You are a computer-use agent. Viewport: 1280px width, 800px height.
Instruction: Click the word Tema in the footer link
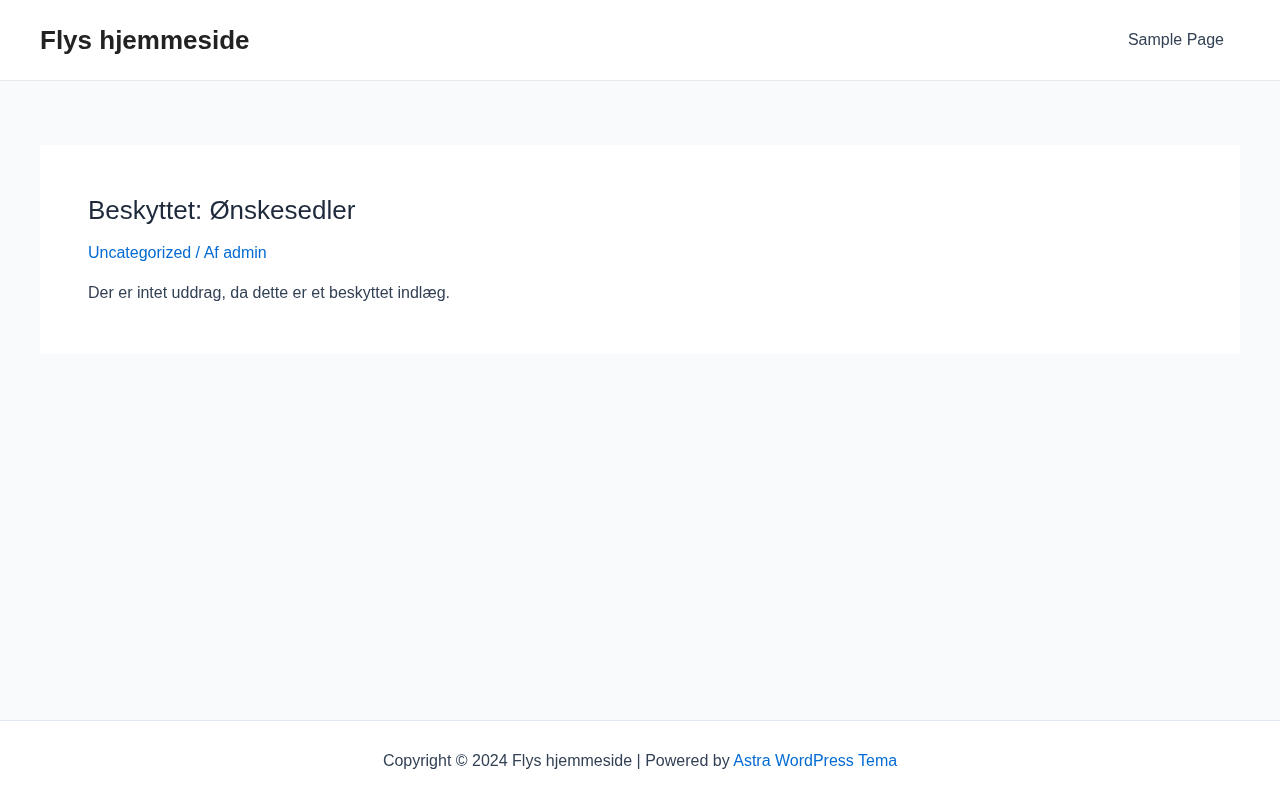pyautogui.click(x=877, y=761)
